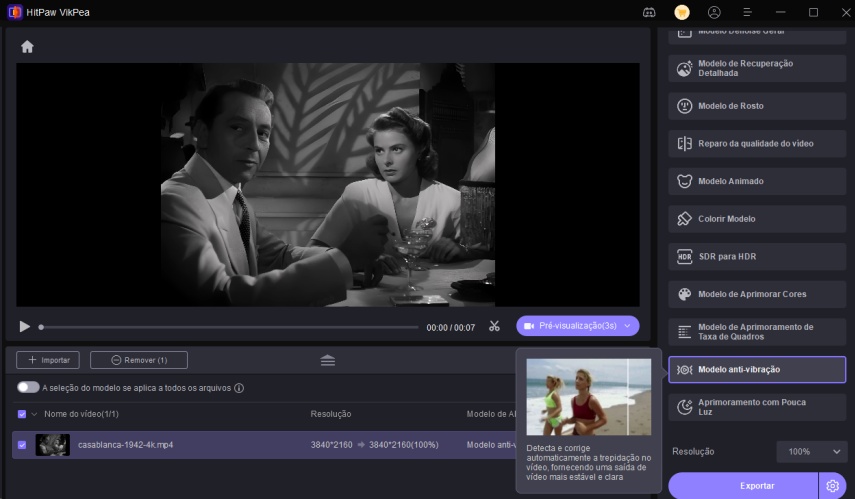
Task: Click the Modelo de AI column header
Action: [x=491, y=414]
